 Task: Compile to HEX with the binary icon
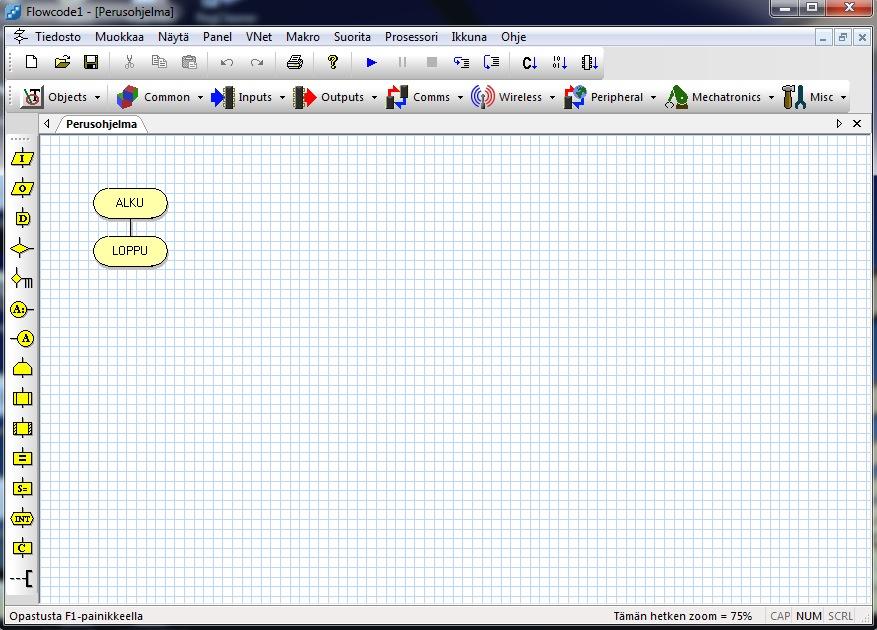pyautogui.click(x=559, y=63)
